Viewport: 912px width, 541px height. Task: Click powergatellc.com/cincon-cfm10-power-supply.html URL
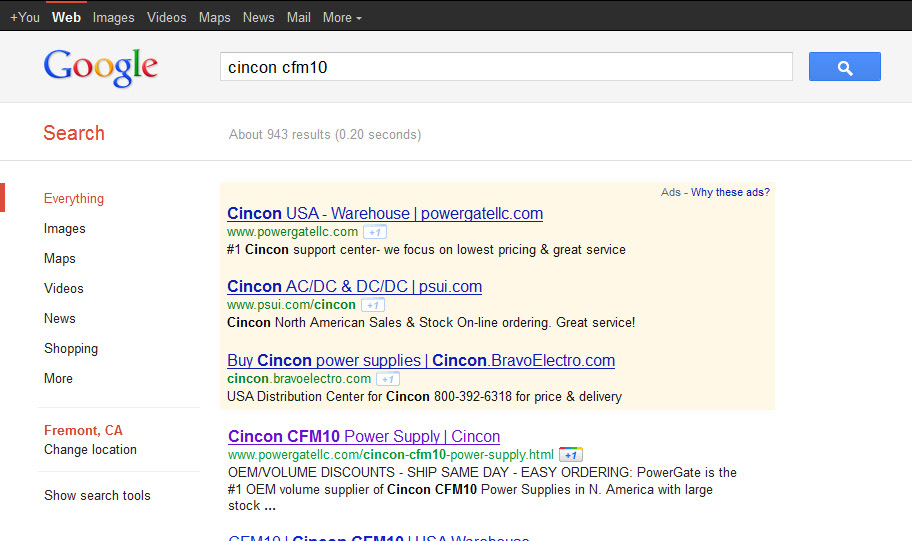(x=391, y=455)
